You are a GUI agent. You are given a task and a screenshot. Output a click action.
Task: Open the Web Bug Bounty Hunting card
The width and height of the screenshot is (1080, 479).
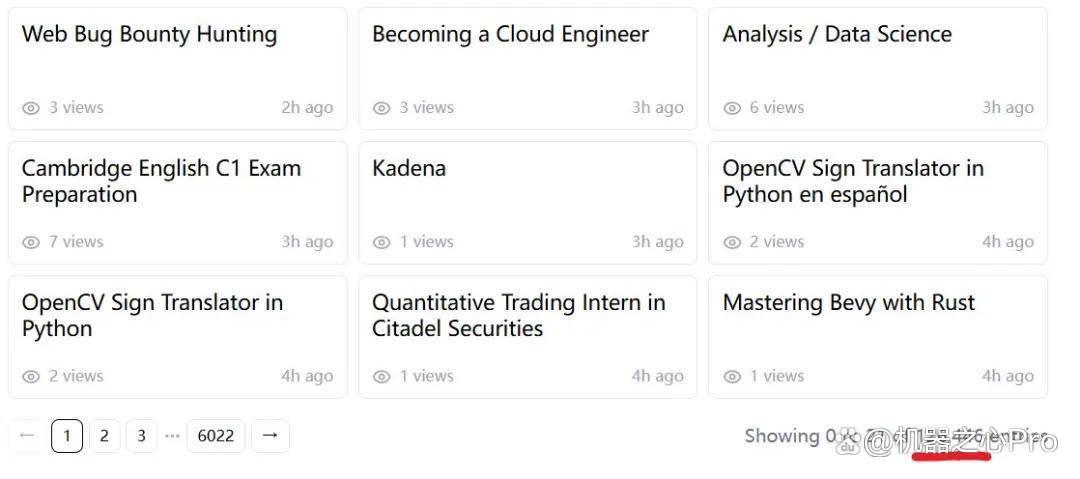coord(178,68)
